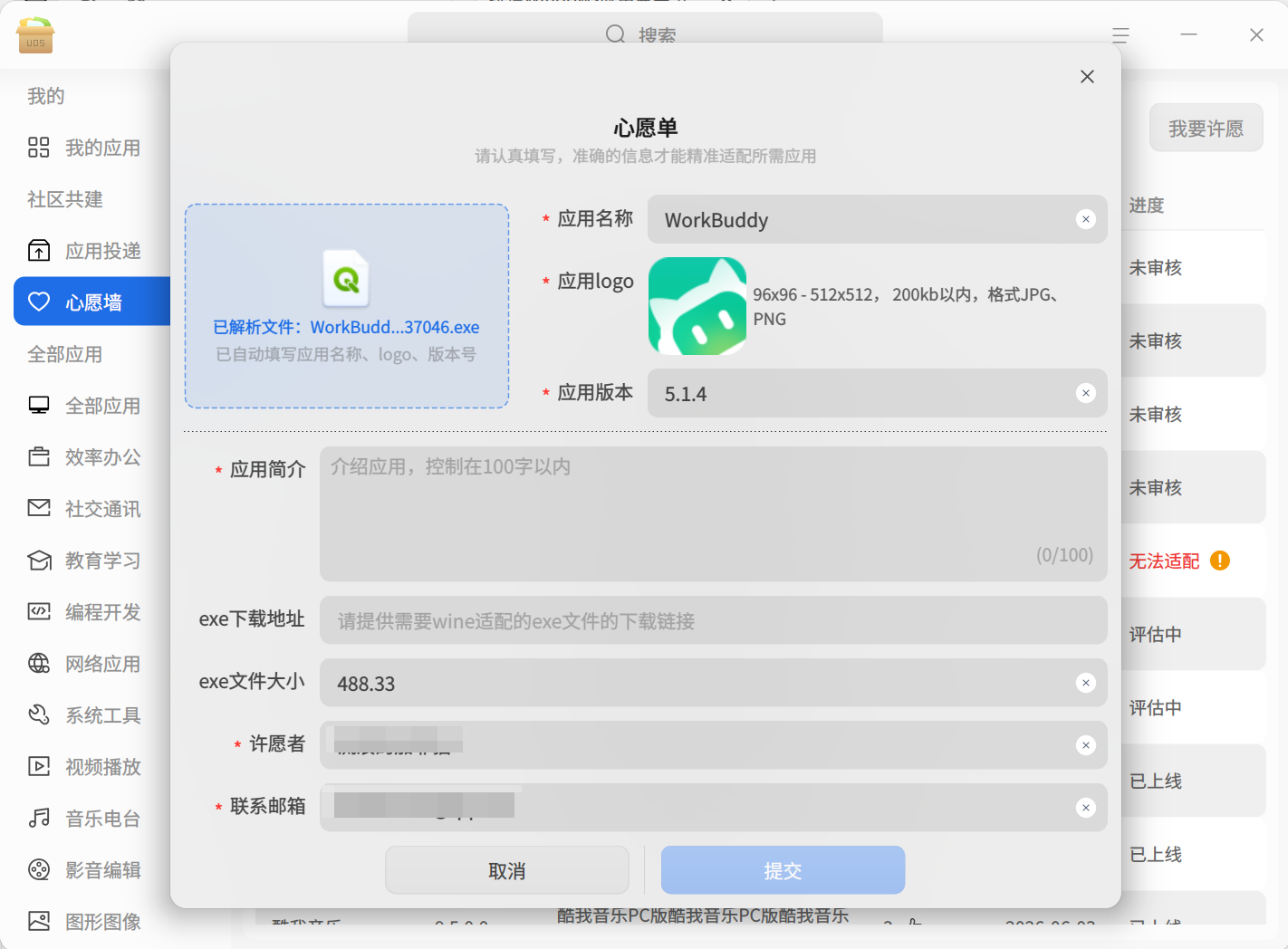Close the 心愿单 dialog
Image resolution: width=1288 pixels, height=949 pixels.
pyautogui.click(x=1087, y=77)
